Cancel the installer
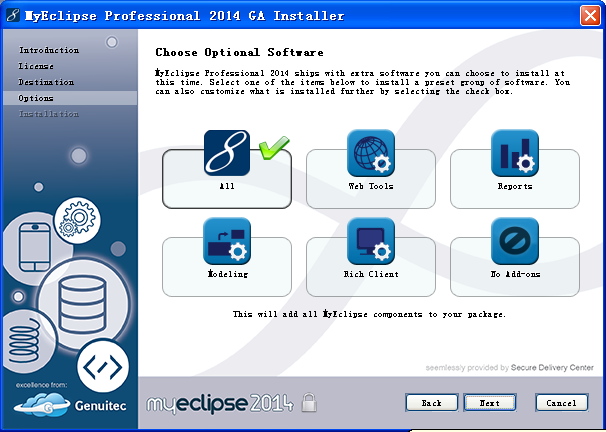 [562, 403]
